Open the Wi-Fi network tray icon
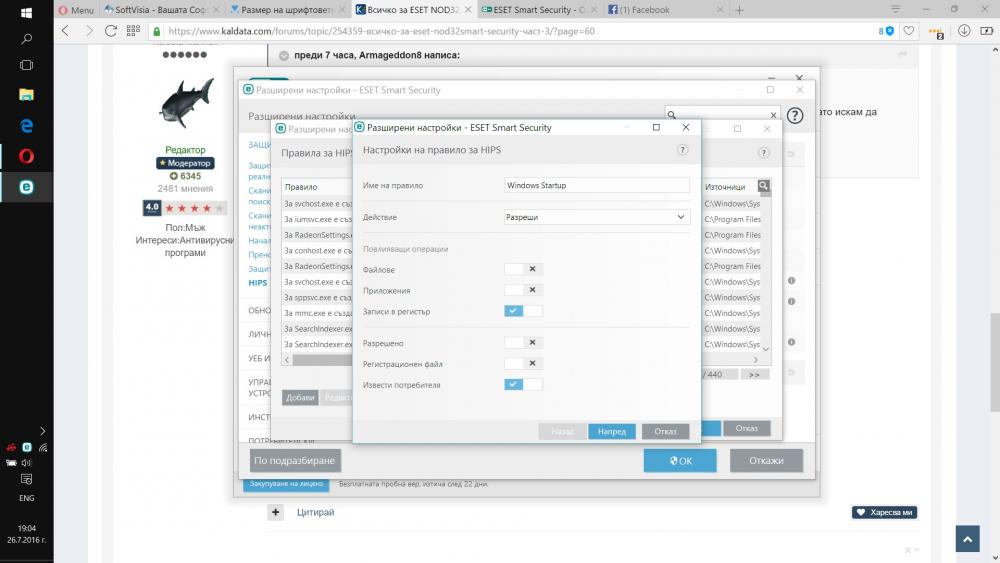The image size is (1000, 563). (43, 448)
